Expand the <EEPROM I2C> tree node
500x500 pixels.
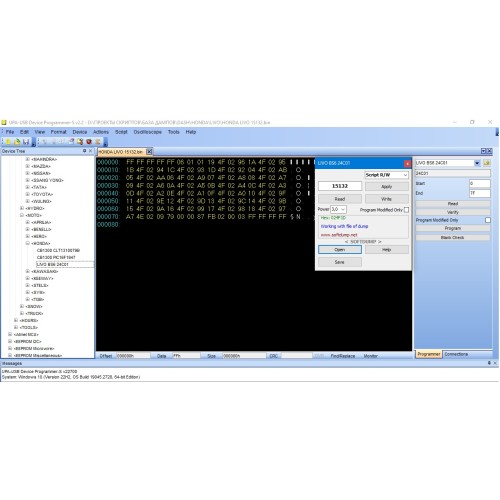[x=10, y=341]
